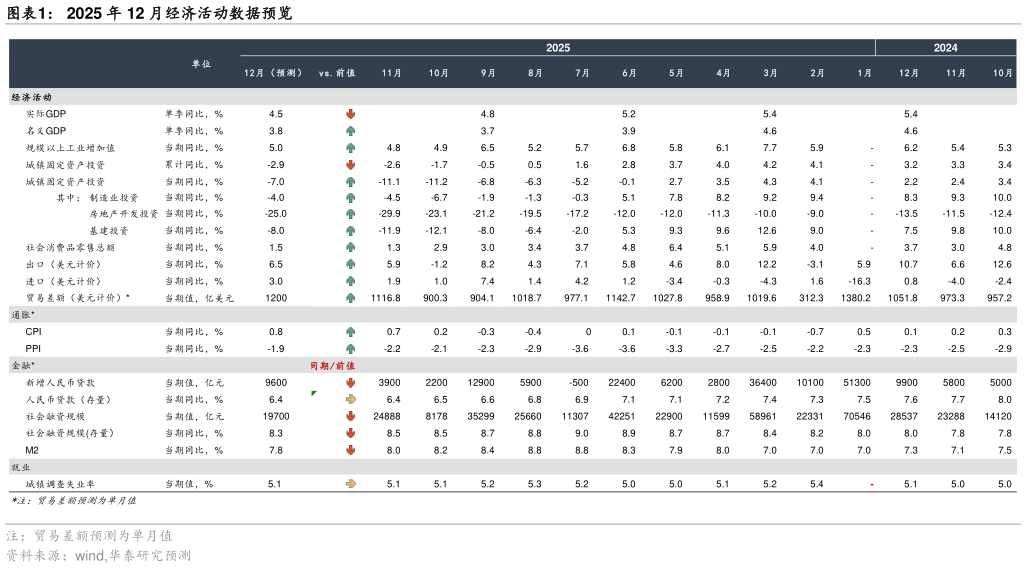Click red arrow for 城镇固定资产投资 累计同比 row

(x=350, y=165)
